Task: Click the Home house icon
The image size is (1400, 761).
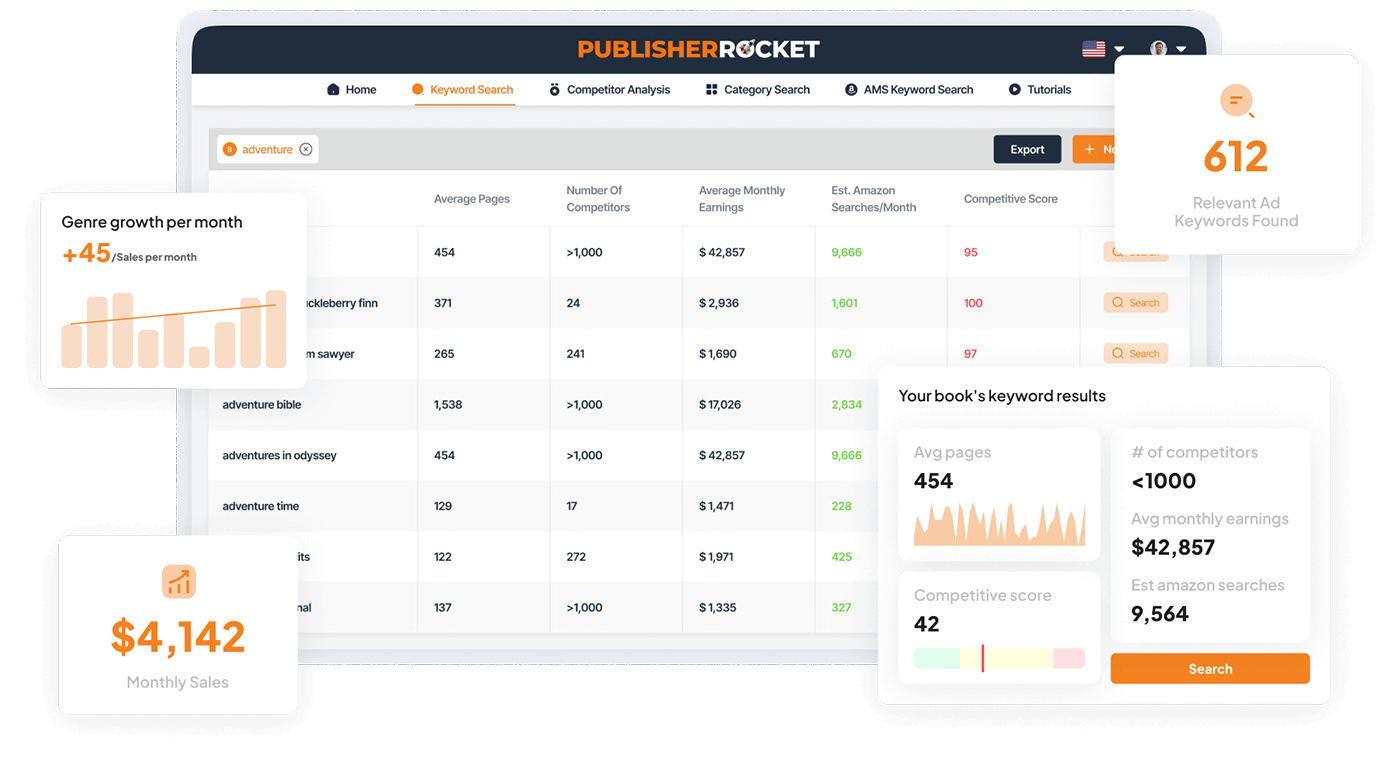Action: click(333, 90)
